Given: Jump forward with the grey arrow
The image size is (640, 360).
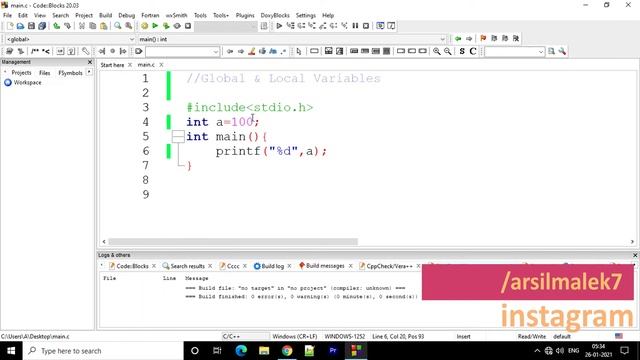Looking at the screenshot, I should [x=469, y=39].
